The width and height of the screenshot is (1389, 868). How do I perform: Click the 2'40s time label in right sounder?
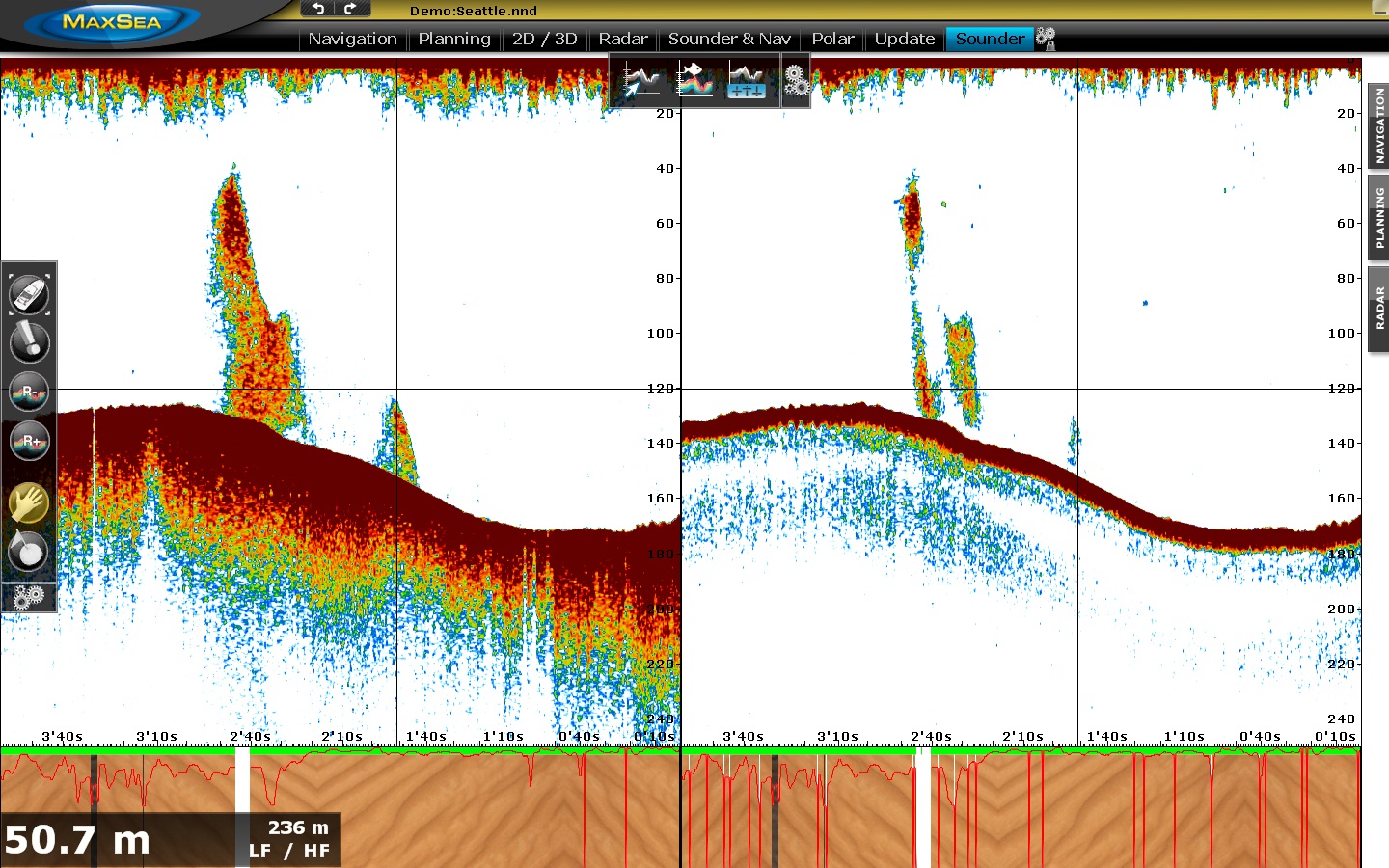coord(931,736)
